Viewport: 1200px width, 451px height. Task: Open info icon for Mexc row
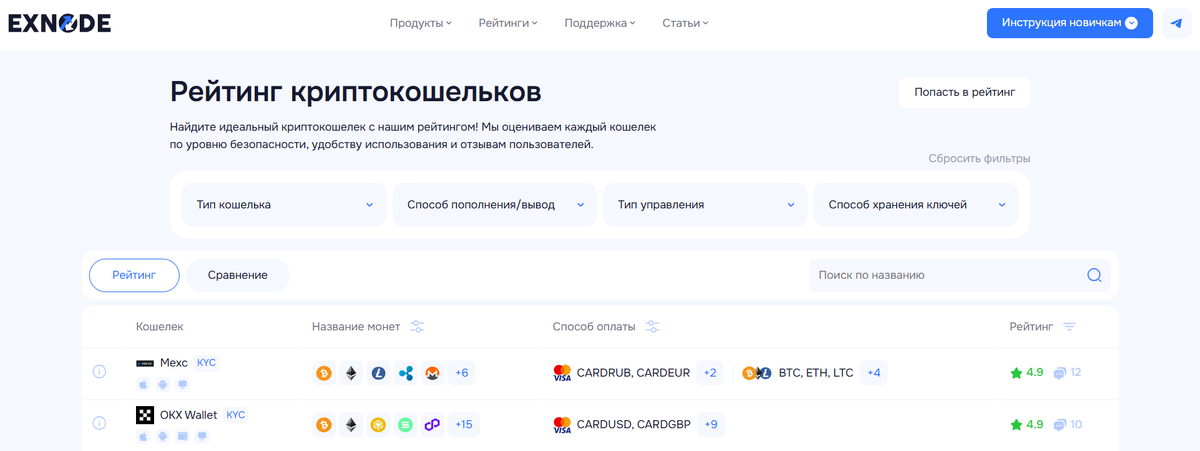99,372
